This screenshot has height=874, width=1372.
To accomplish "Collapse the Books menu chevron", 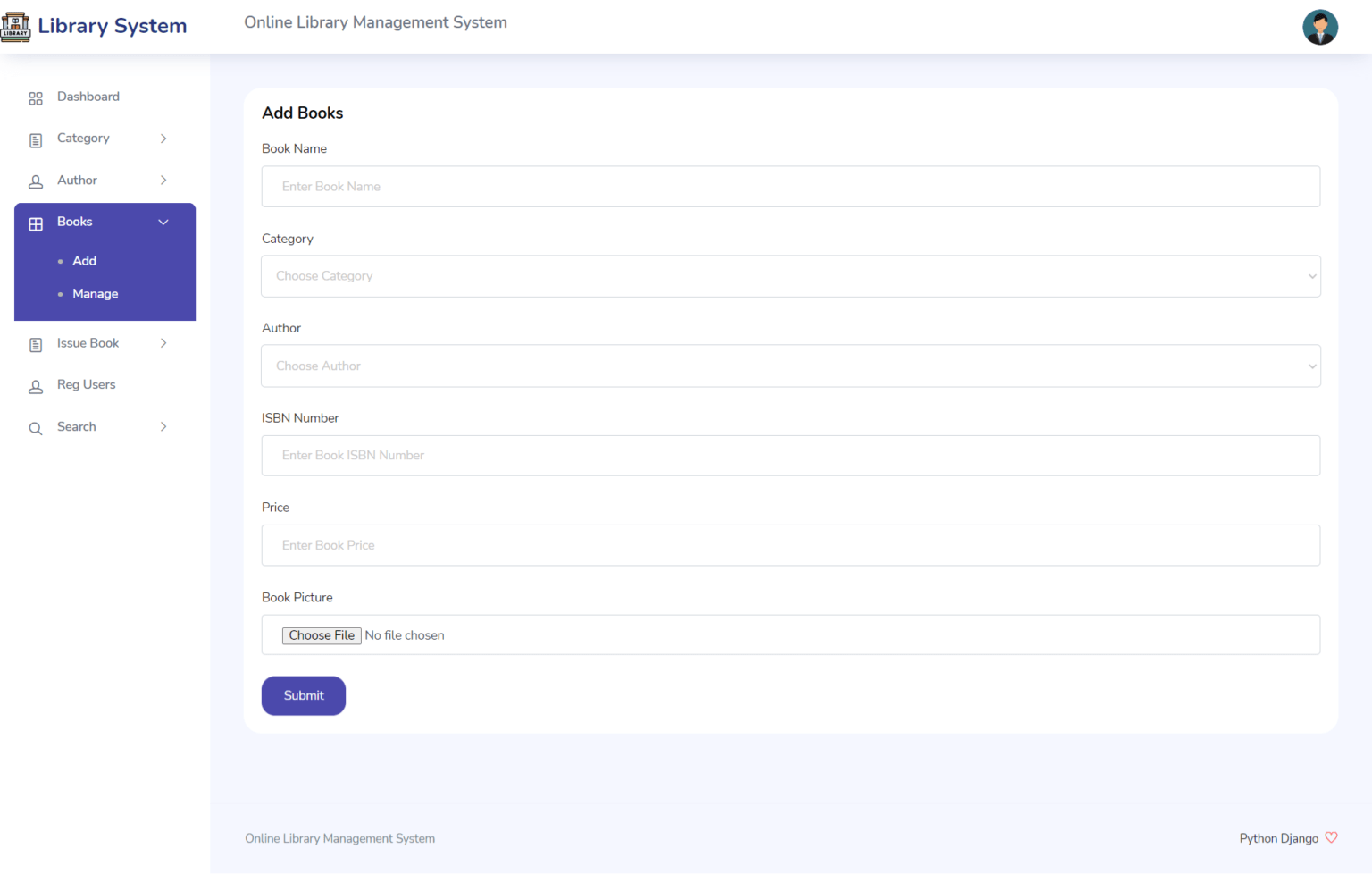I will [x=163, y=223].
